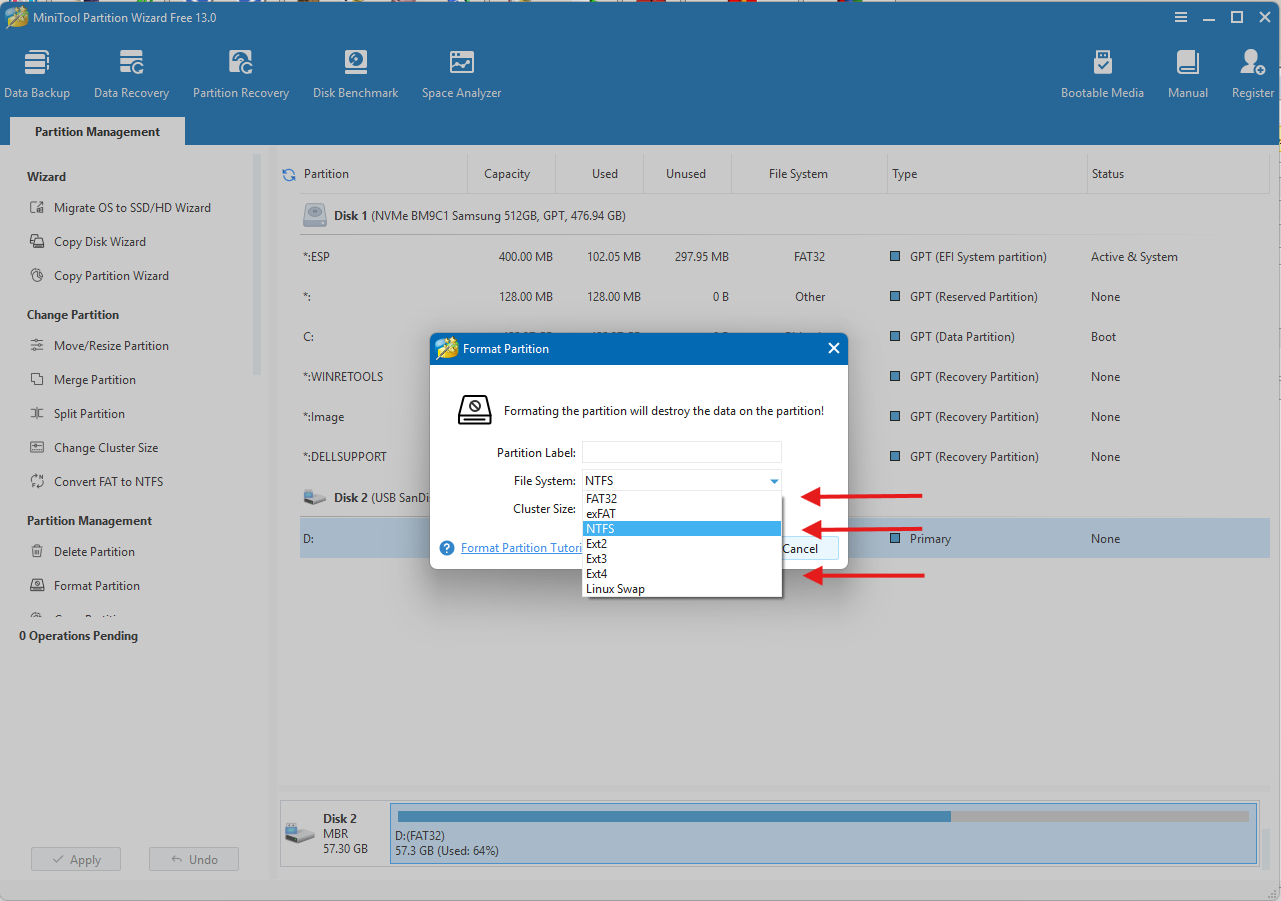Open Partition Recovery tool
This screenshot has height=901, width=1281.
[x=240, y=74]
